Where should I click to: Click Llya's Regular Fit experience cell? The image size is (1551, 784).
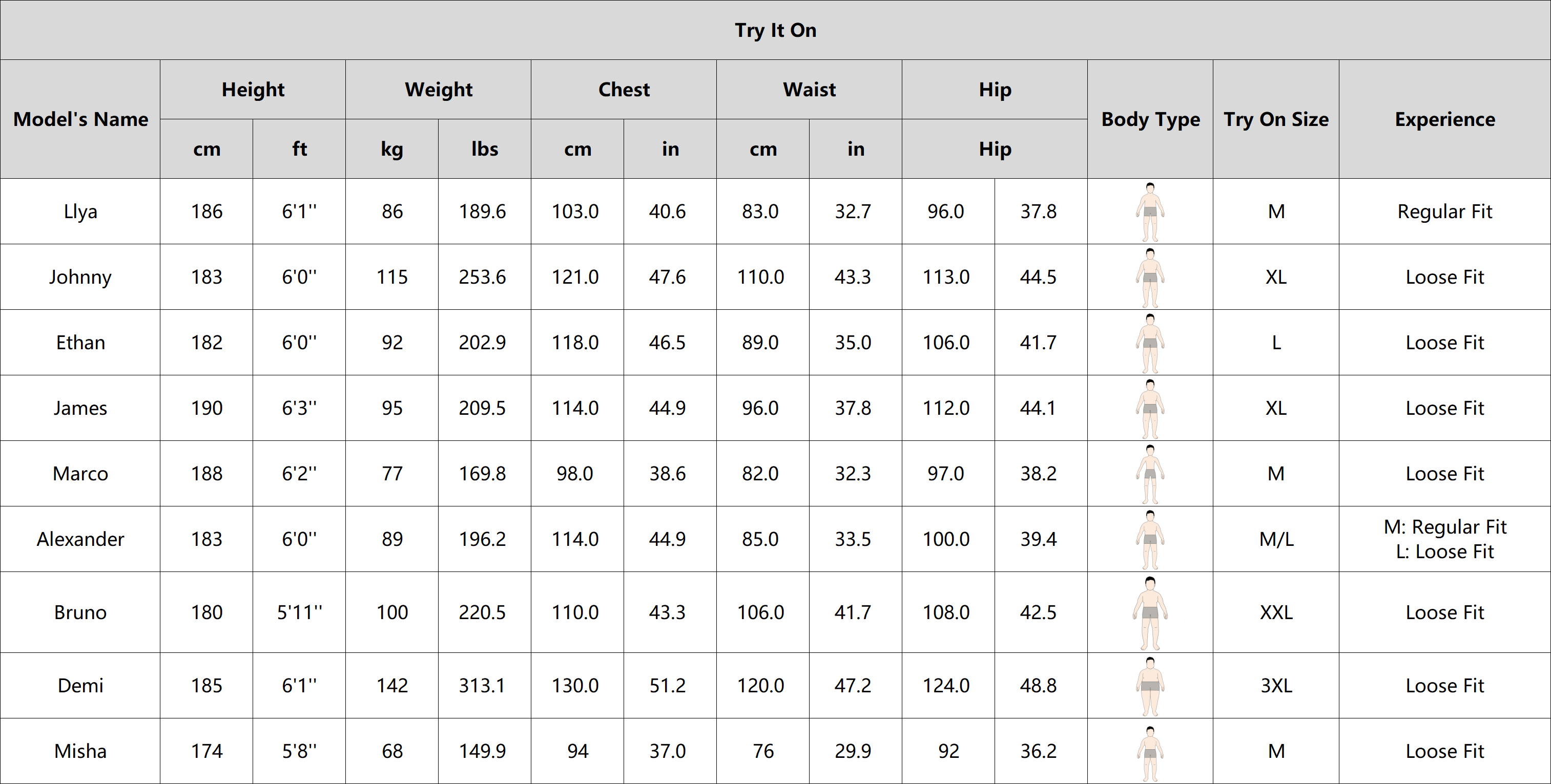[1445, 212]
